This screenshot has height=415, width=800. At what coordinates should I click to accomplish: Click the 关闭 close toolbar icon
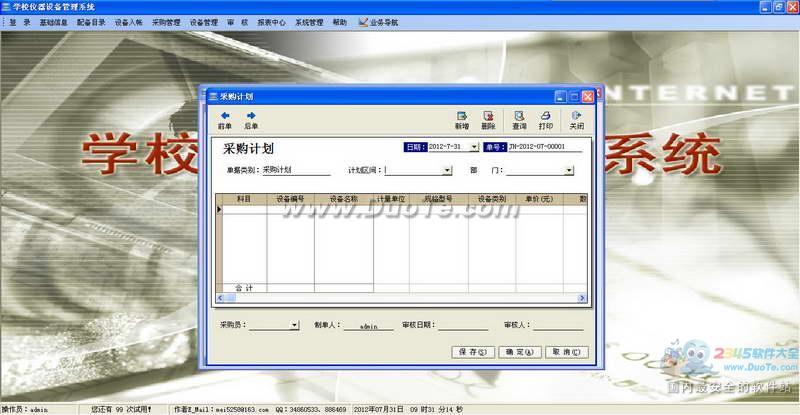click(x=577, y=116)
